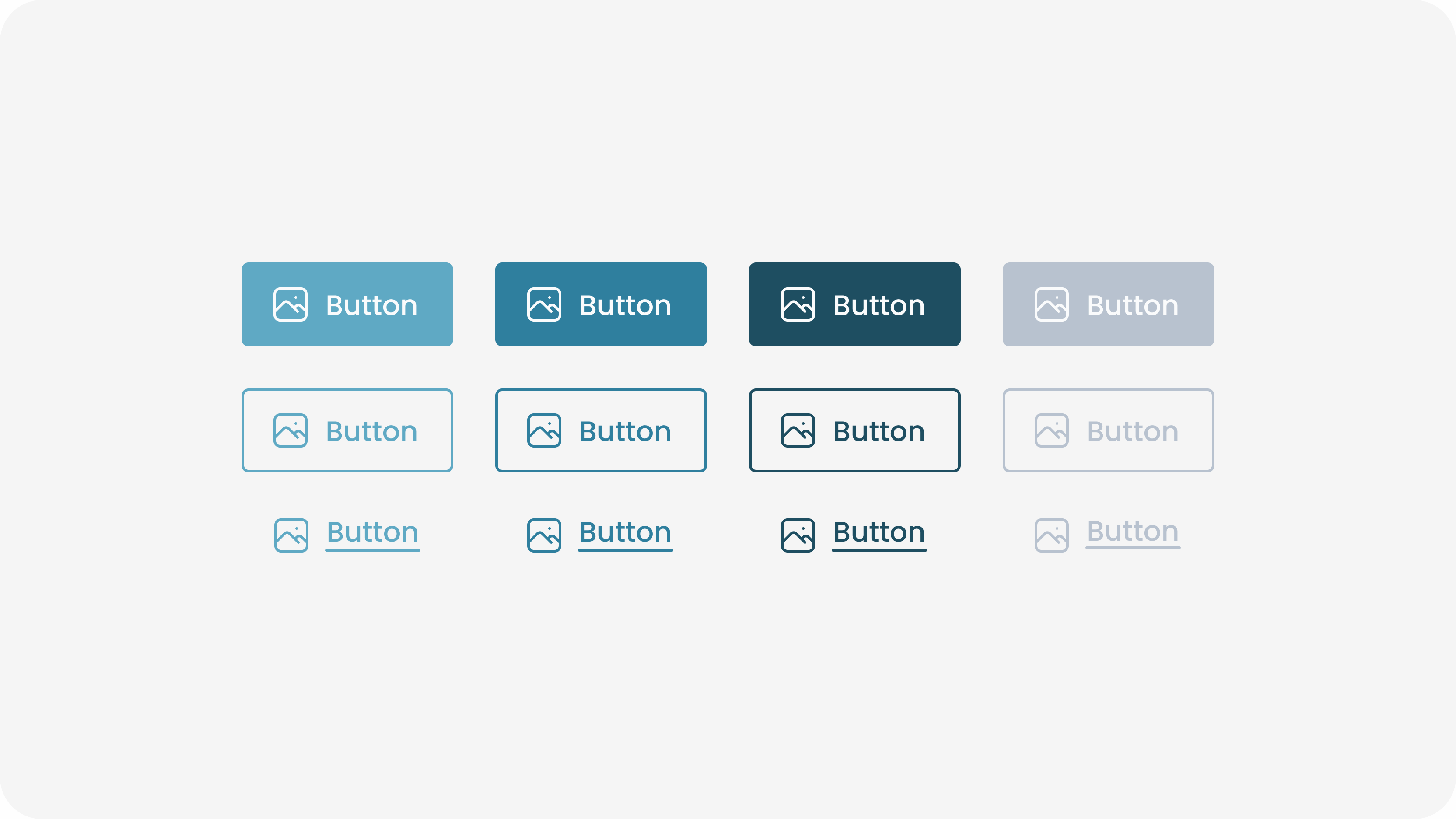Screen dimensions: 1456x819
Task: Click the light blue filled Button
Action: pyautogui.click(x=347, y=304)
